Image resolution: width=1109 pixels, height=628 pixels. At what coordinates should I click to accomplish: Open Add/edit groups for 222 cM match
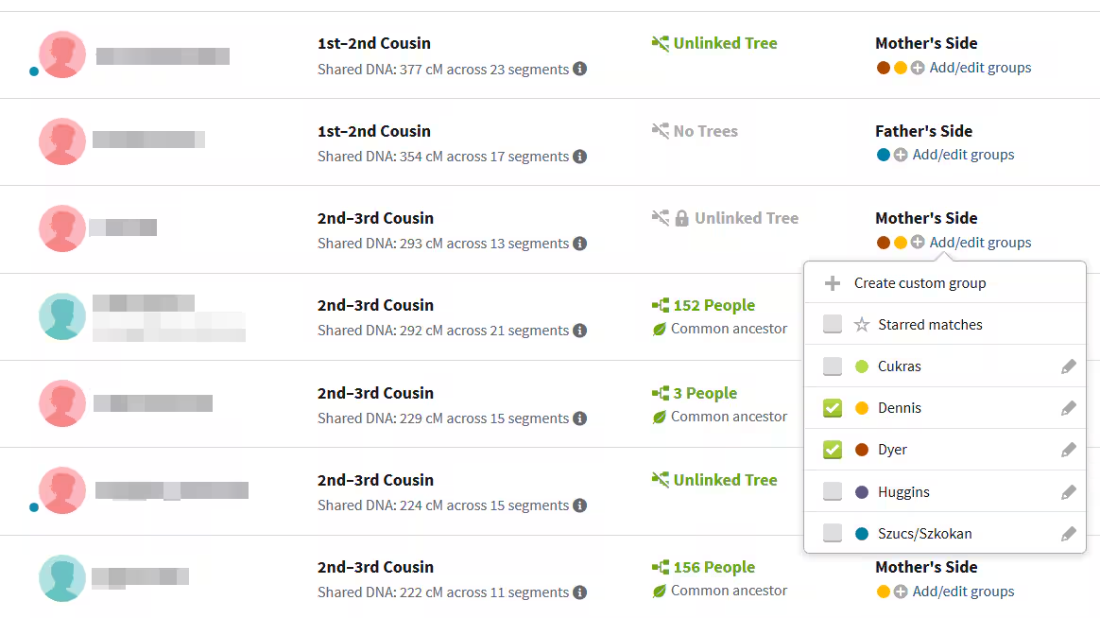coord(963,591)
